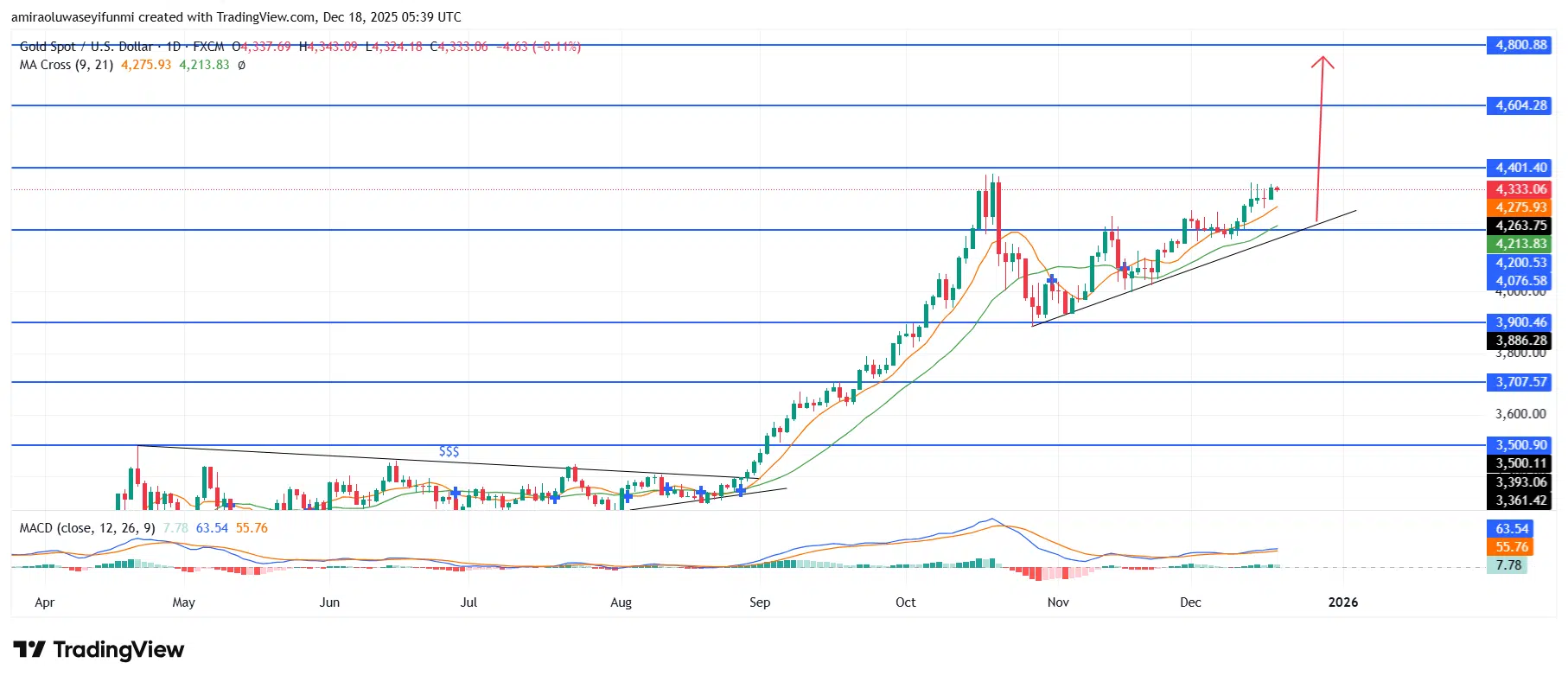Click the Gold Spot / U.S. Dollar symbol title
This screenshot has width=1568, height=682.
(x=86, y=47)
